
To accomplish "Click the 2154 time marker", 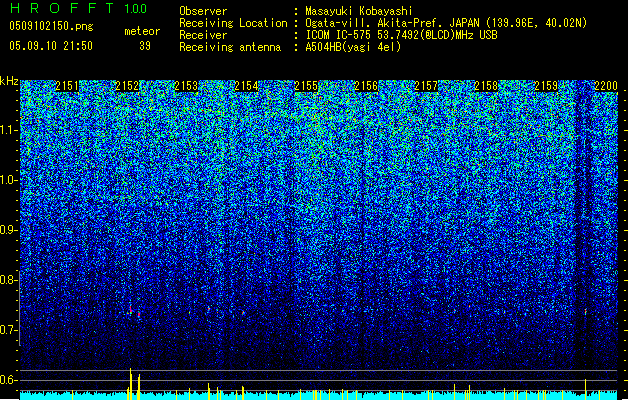I will [246, 86].
